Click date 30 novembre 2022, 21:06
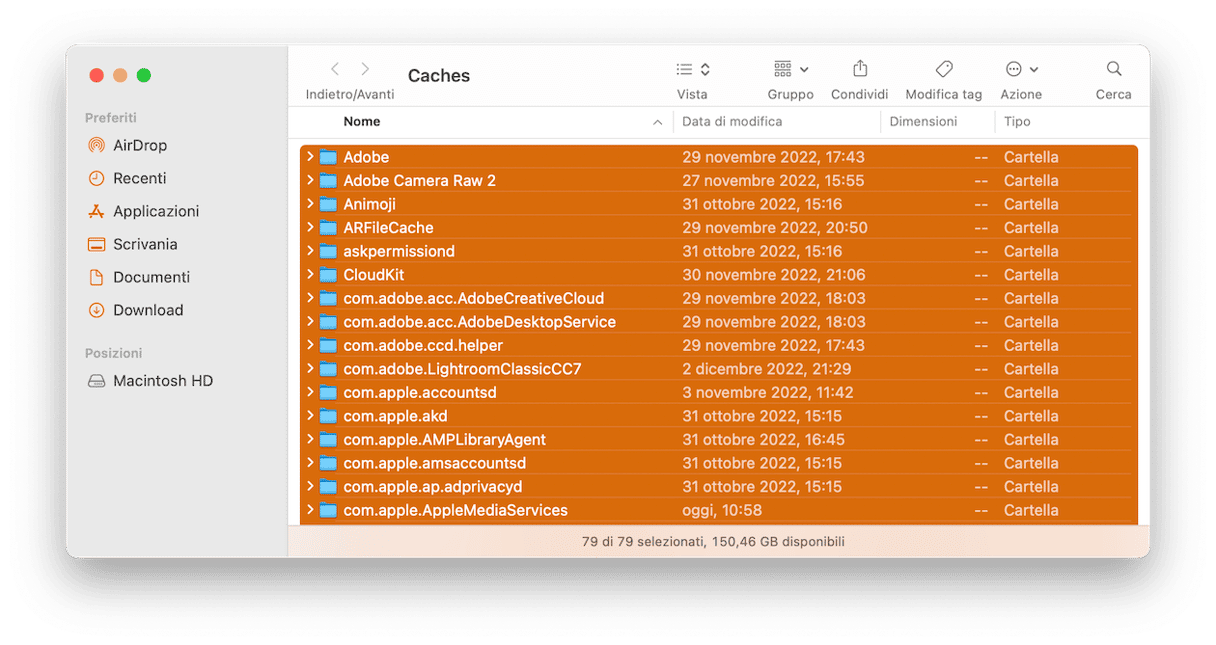 (774, 275)
